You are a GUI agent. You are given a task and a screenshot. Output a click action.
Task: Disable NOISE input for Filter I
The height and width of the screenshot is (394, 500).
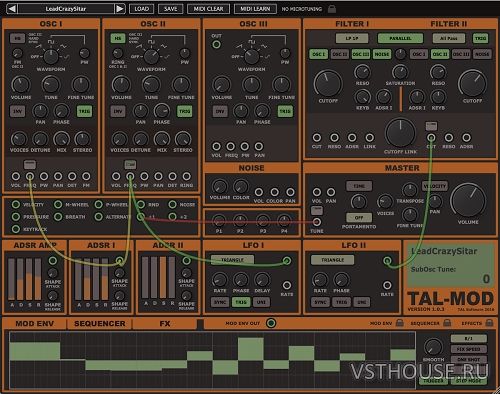tap(382, 54)
